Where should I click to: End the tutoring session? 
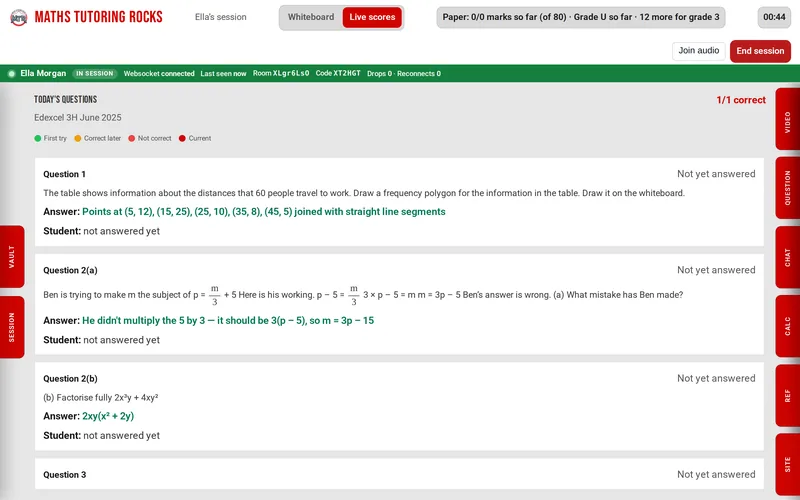(760, 52)
